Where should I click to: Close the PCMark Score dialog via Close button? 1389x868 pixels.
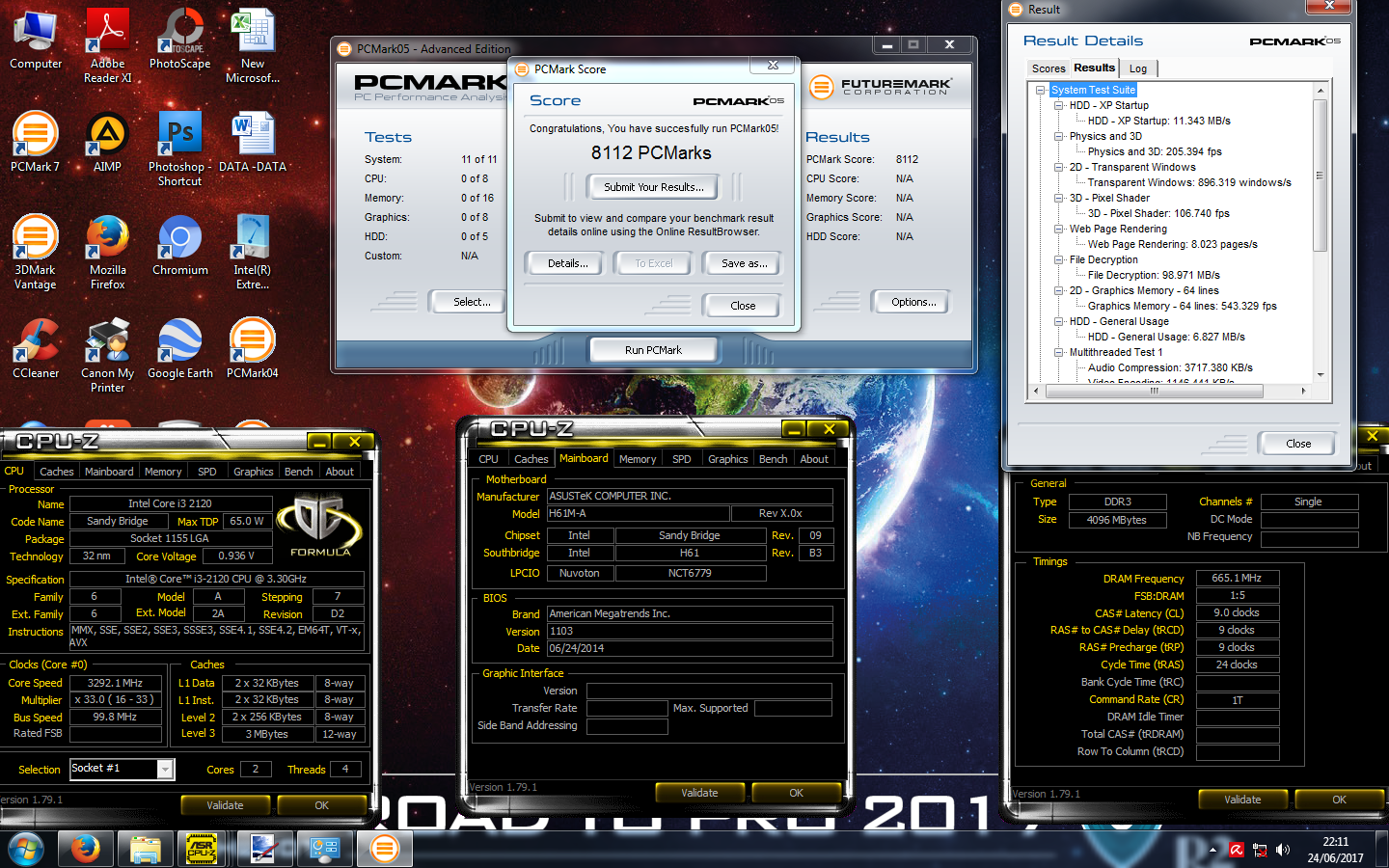click(x=743, y=306)
